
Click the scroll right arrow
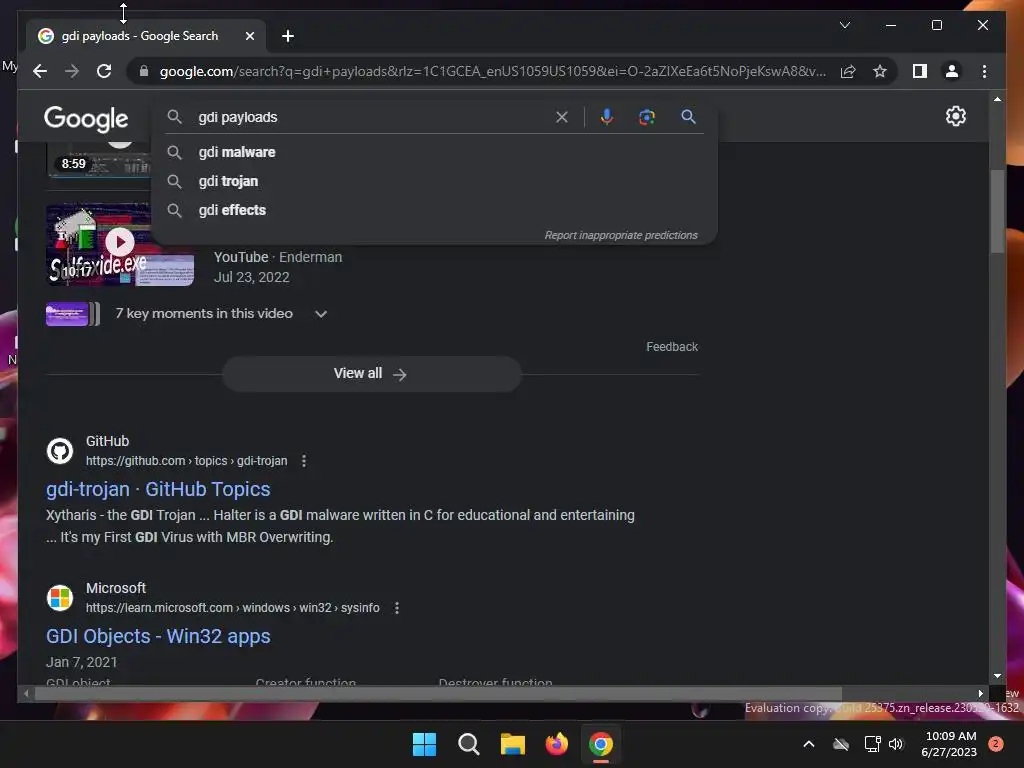click(x=980, y=694)
